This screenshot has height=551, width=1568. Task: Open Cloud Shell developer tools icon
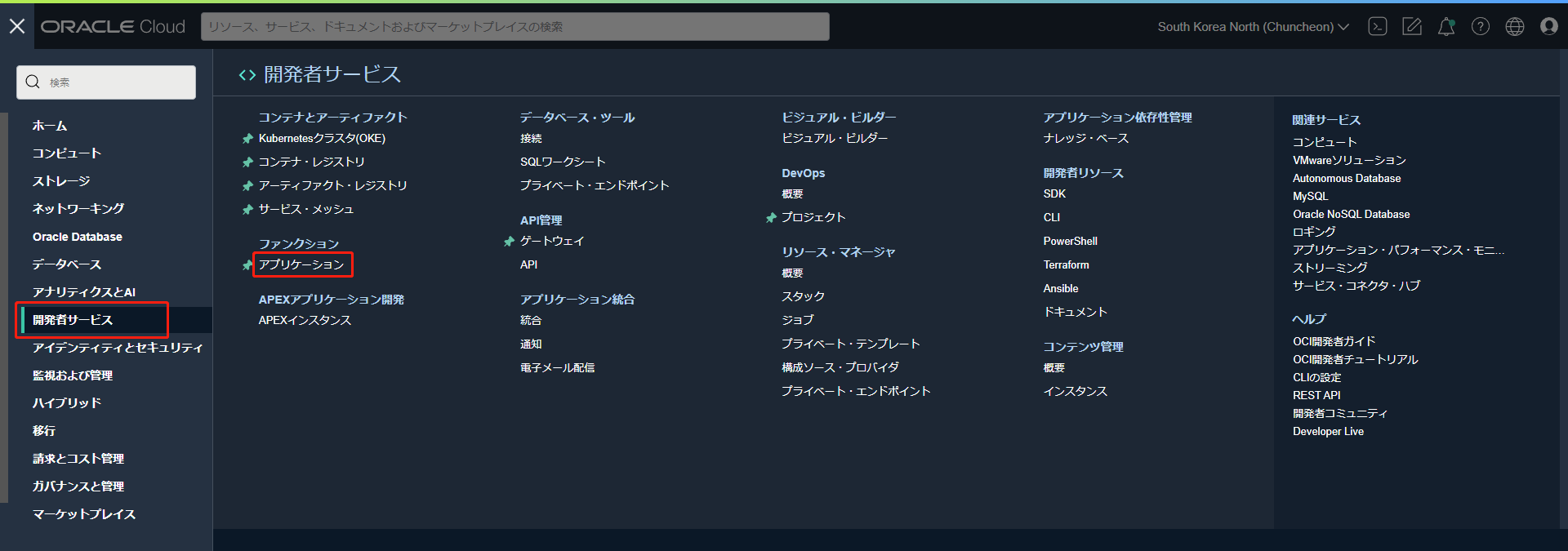click(x=1378, y=27)
